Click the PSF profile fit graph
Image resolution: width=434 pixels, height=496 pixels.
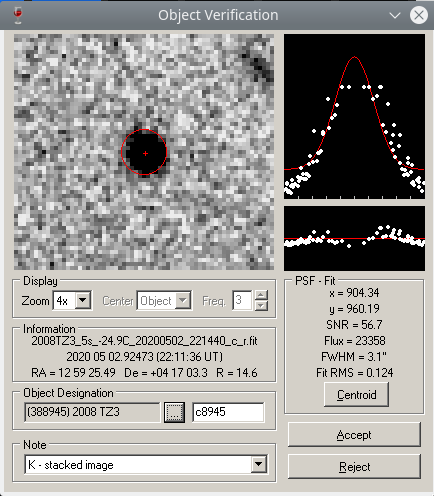[354, 116]
